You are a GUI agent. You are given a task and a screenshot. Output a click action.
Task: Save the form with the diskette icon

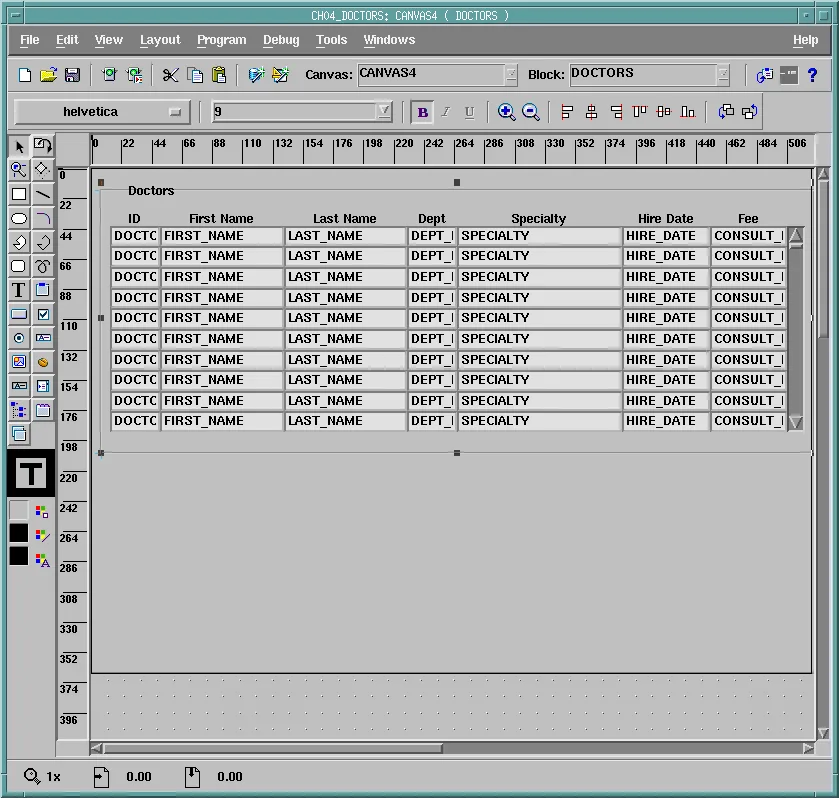(72, 75)
